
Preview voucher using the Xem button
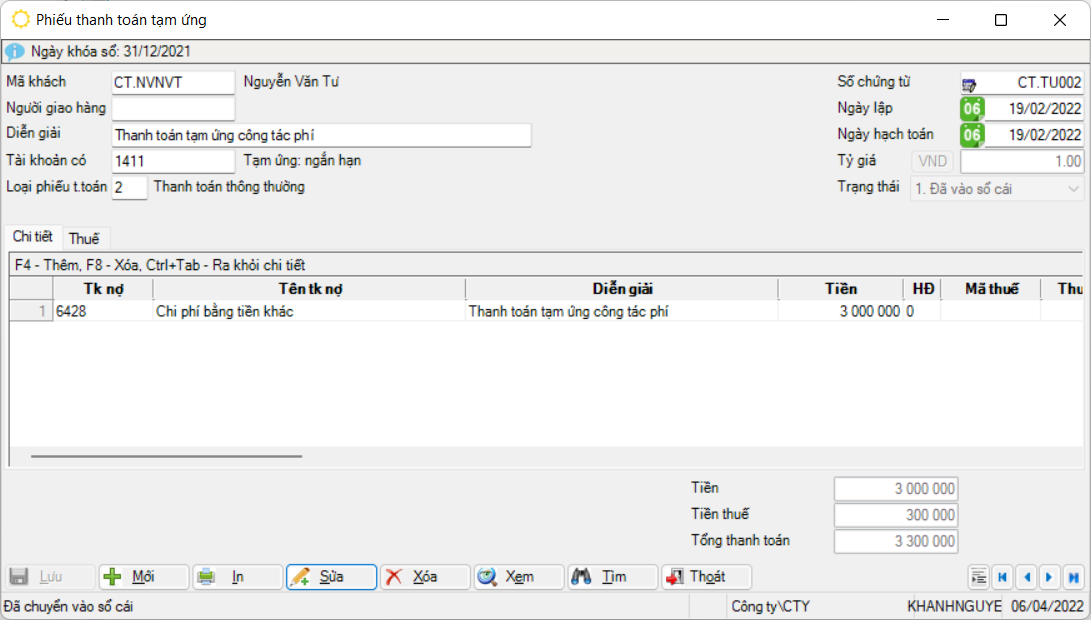[519, 577]
